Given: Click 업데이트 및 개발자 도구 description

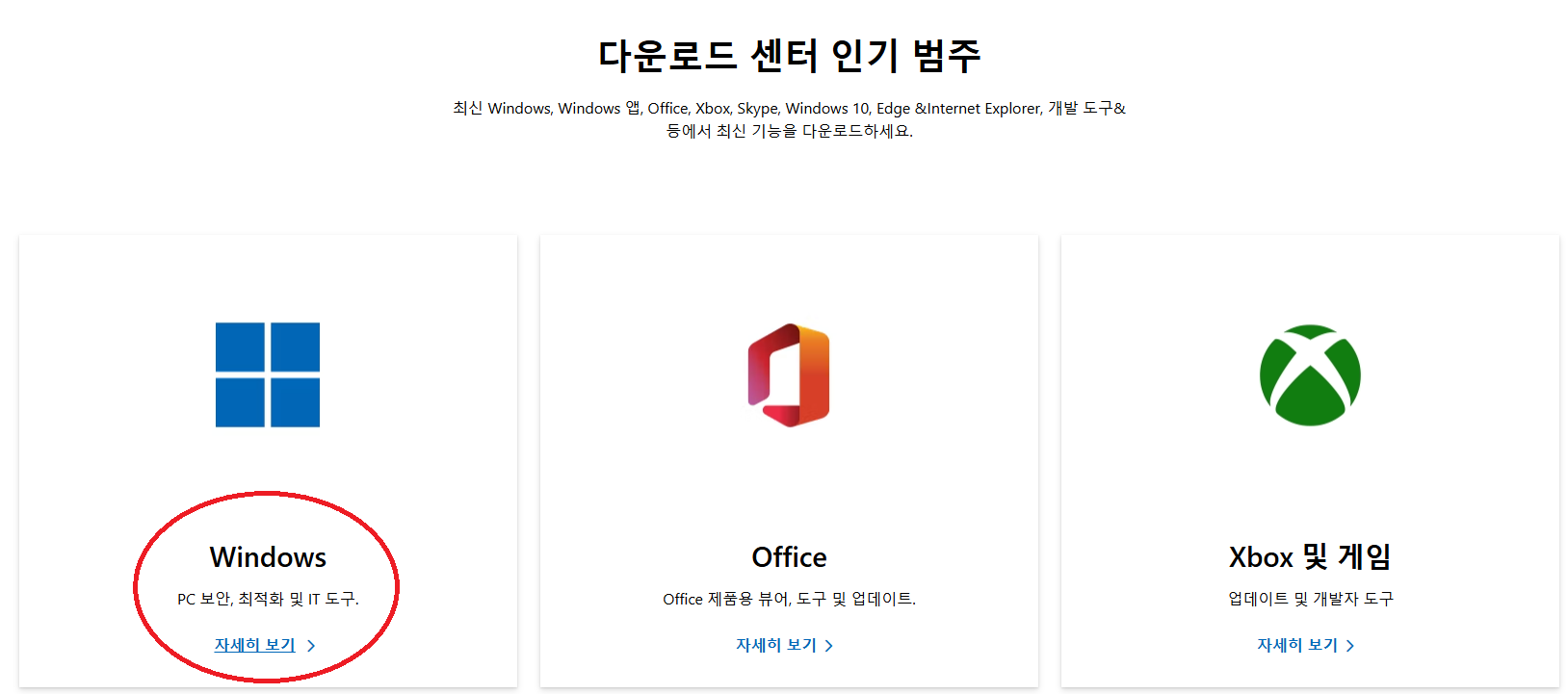Looking at the screenshot, I should [1310, 599].
